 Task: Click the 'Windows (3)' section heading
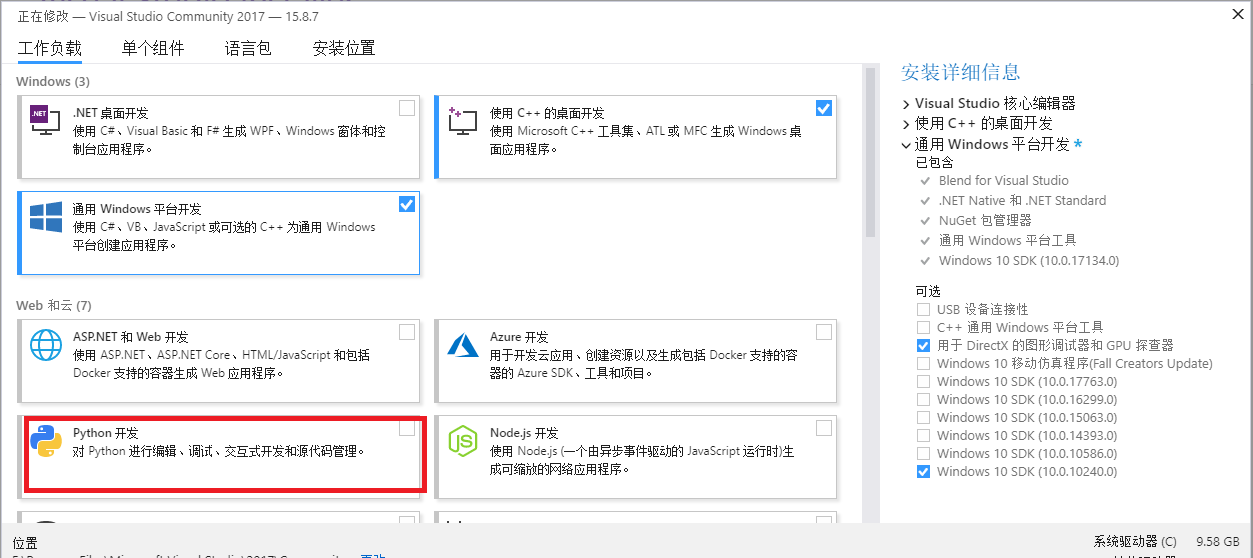53,81
